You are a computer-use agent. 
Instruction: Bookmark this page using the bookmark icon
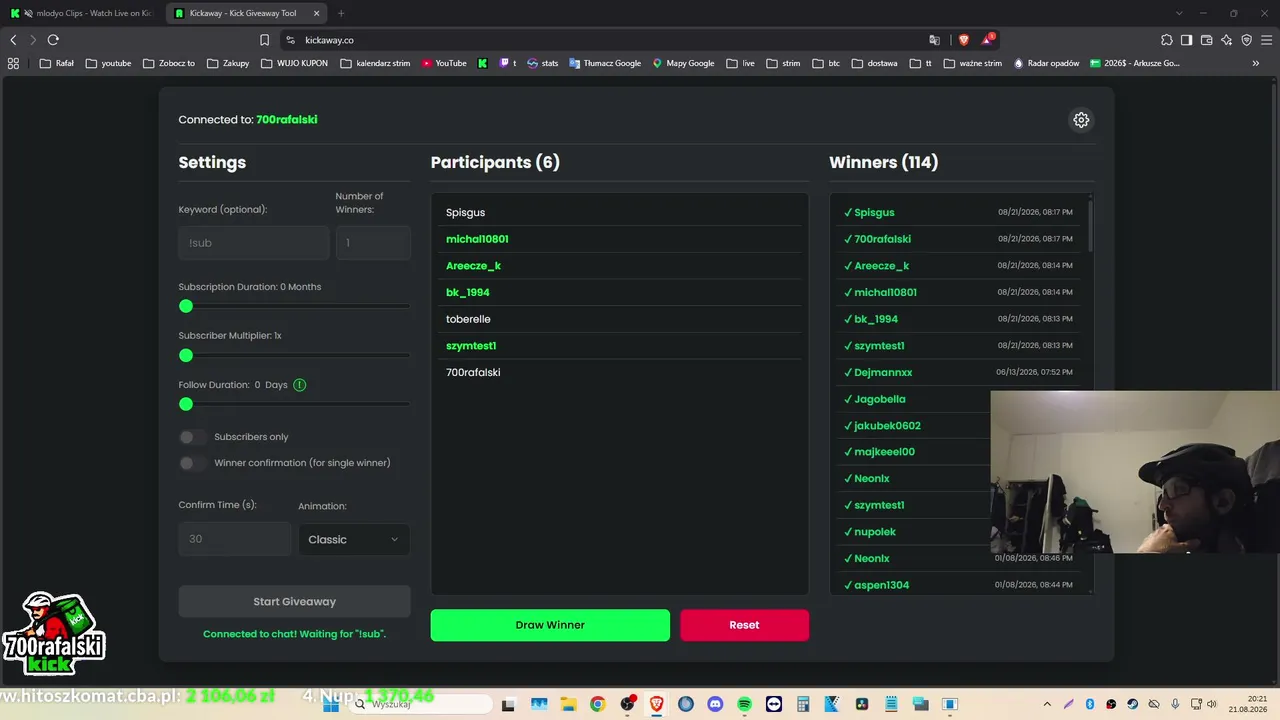(264, 40)
